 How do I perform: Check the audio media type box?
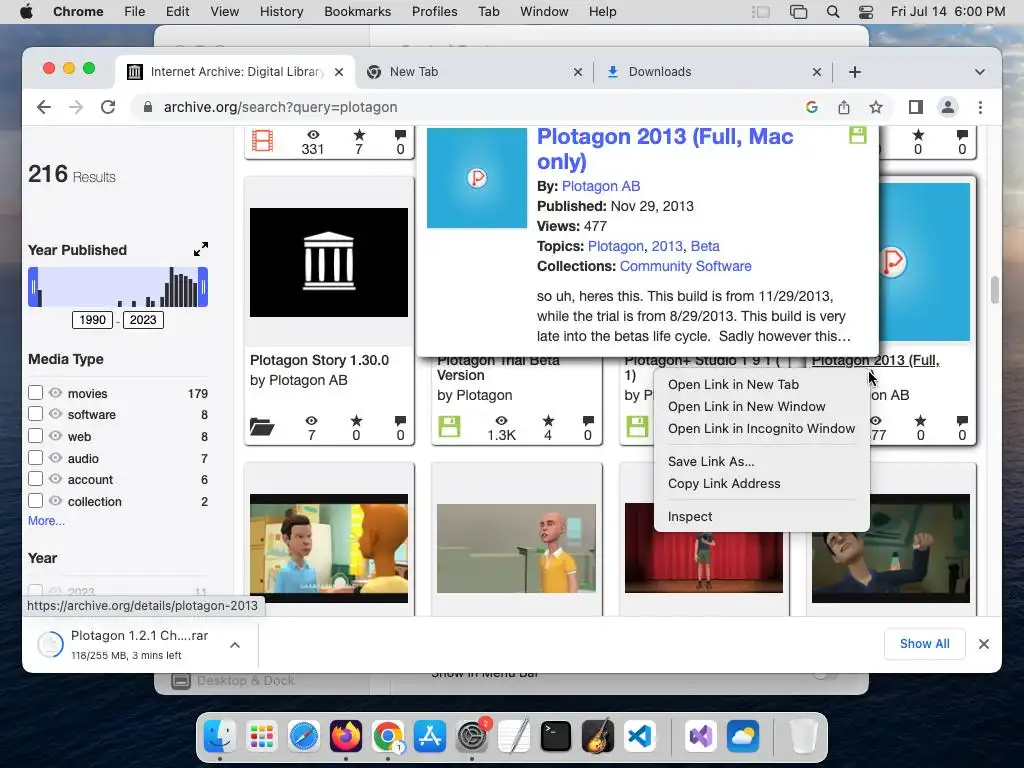[x=35, y=458]
